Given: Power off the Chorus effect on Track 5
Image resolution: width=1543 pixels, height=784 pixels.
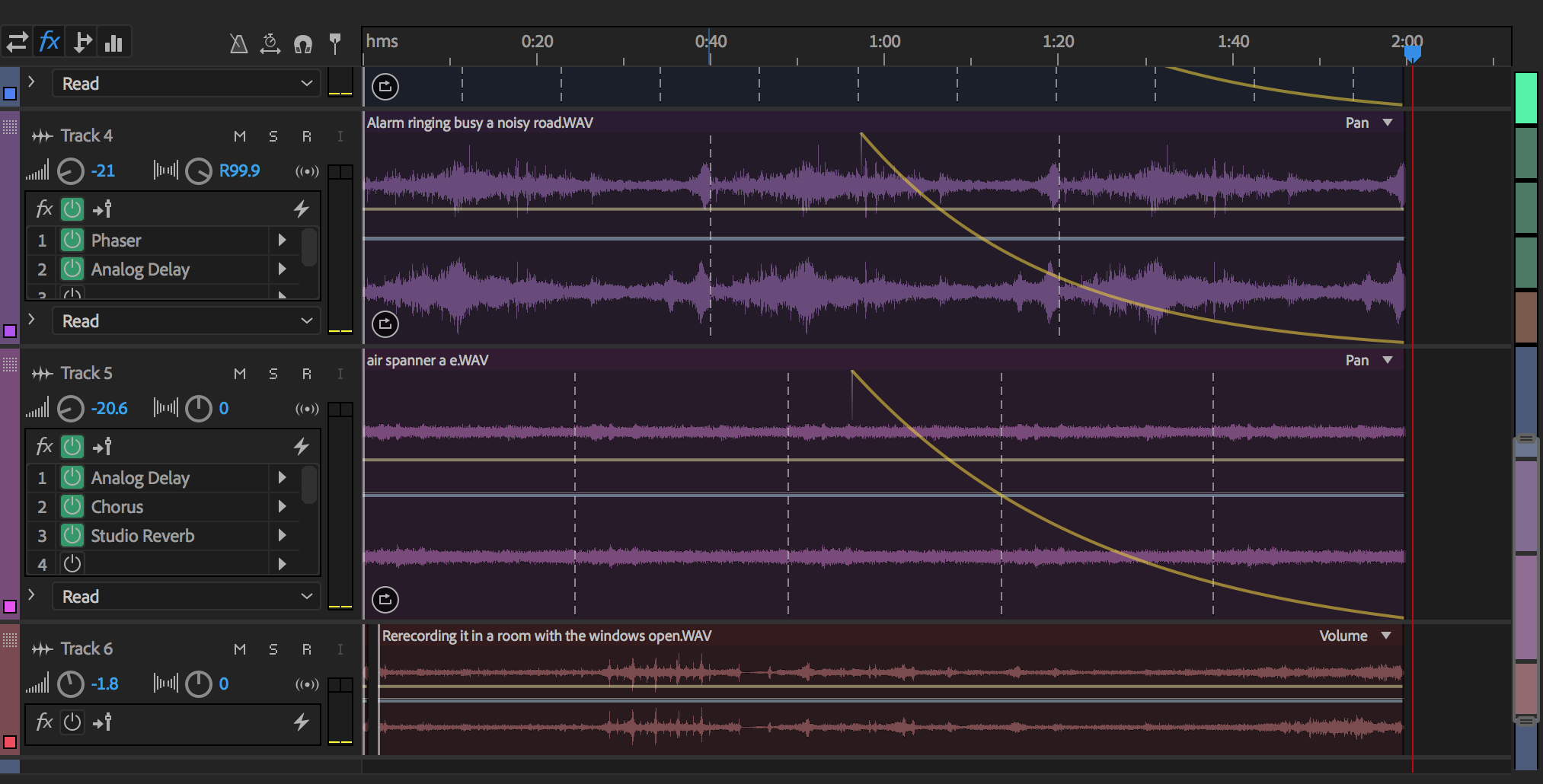Looking at the screenshot, I should tap(72, 506).
